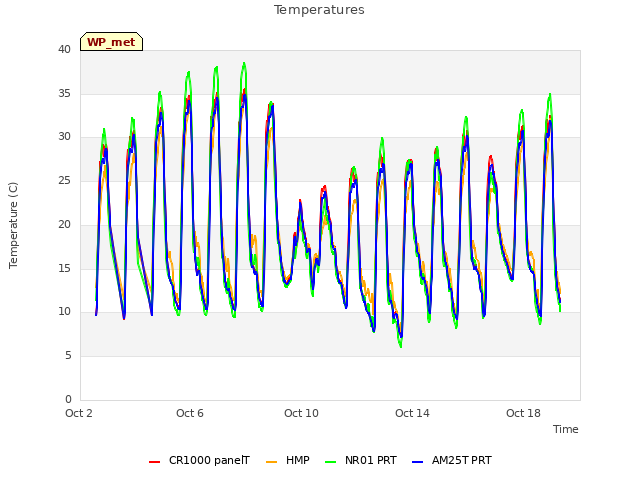Click the 15 y-axis tick label

coord(64,268)
